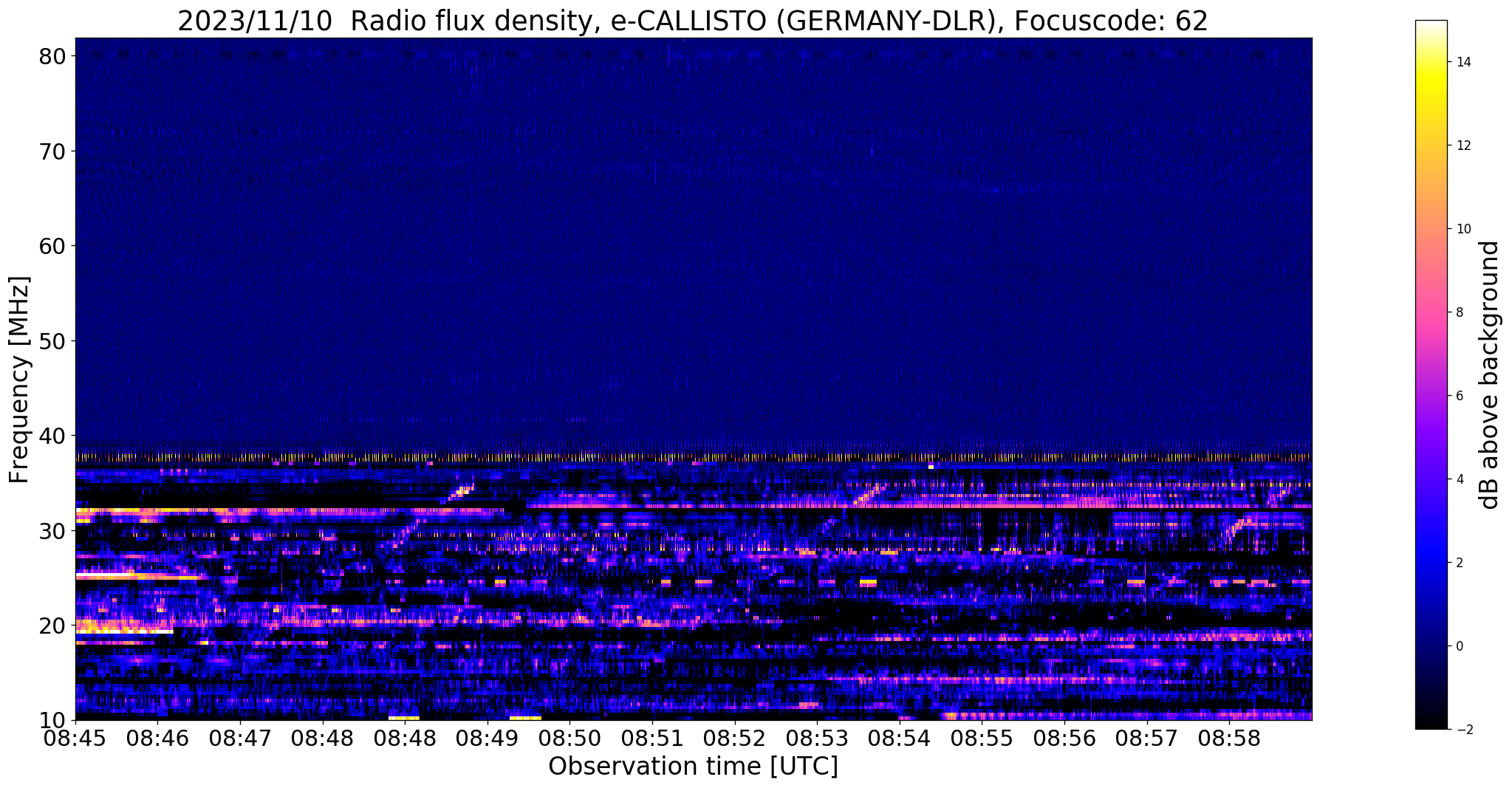Click the 08:49 time axis tick label
The image size is (1512, 788).
click(488, 739)
